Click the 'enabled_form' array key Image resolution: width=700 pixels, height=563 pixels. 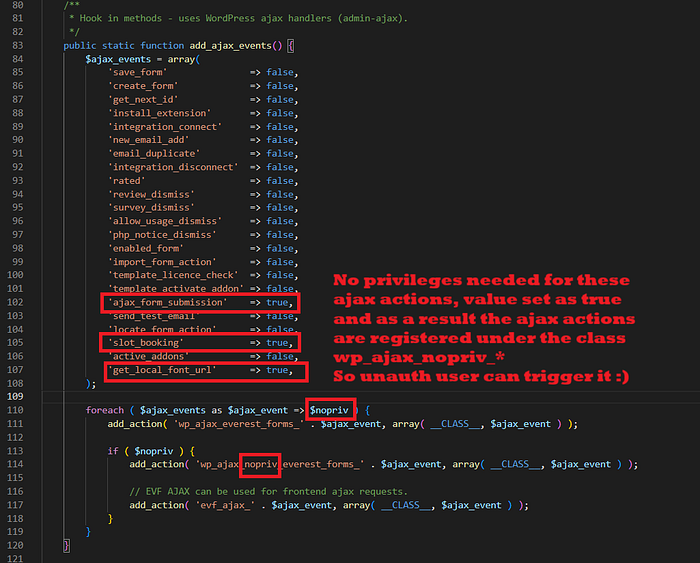(x=146, y=248)
